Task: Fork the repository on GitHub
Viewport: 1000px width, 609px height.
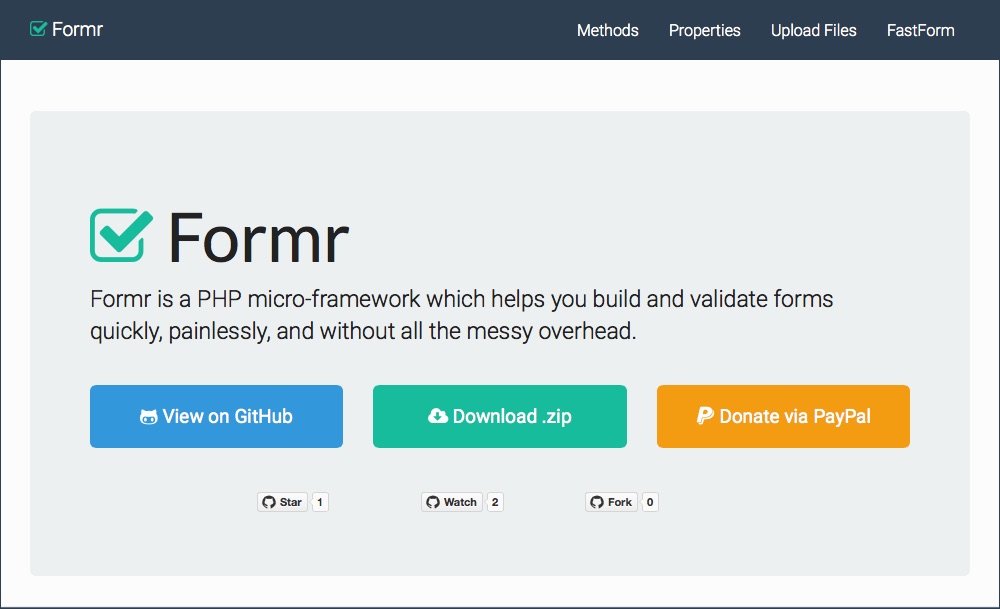Action: point(611,502)
